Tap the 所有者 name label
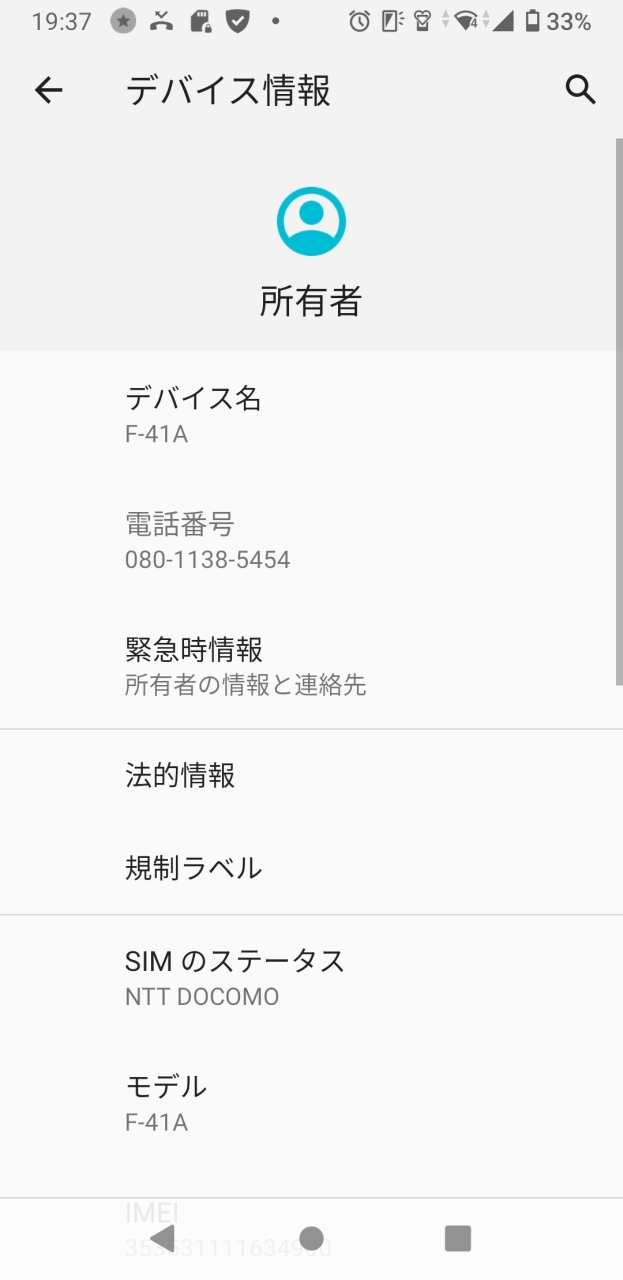Screen dimensions: 623x1280 coord(311,301)
